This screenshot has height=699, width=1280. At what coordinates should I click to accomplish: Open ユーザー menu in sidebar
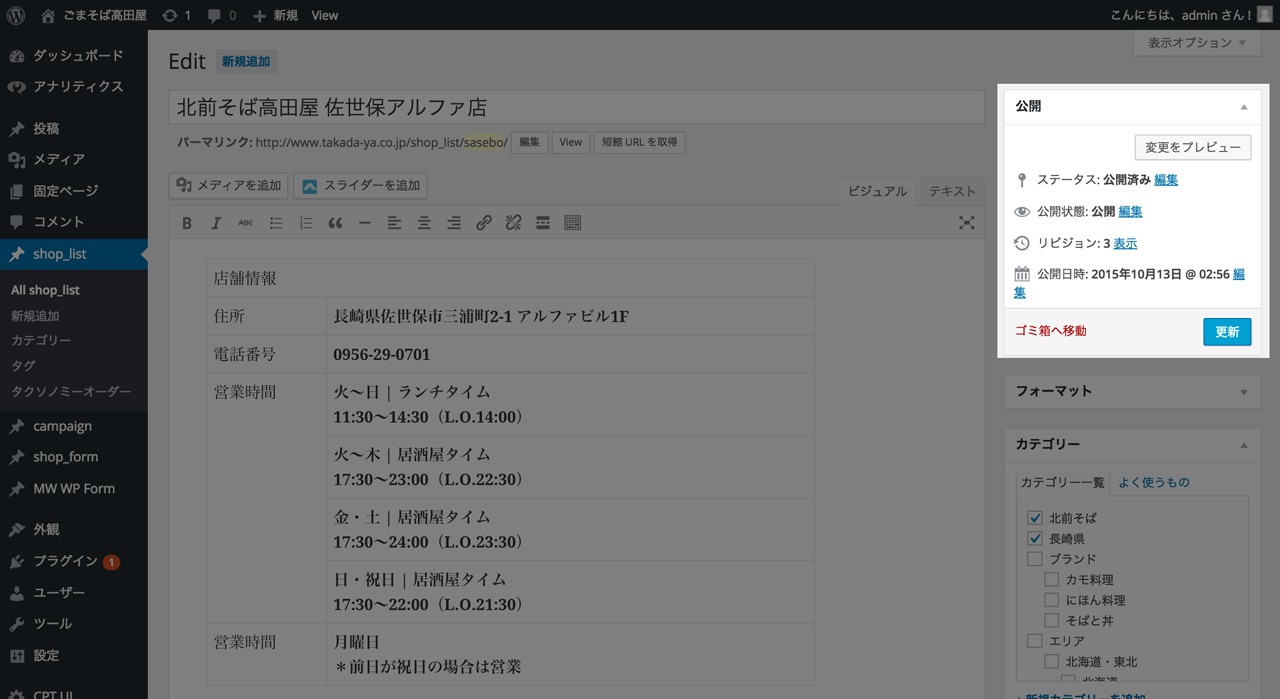pos(74,592)
